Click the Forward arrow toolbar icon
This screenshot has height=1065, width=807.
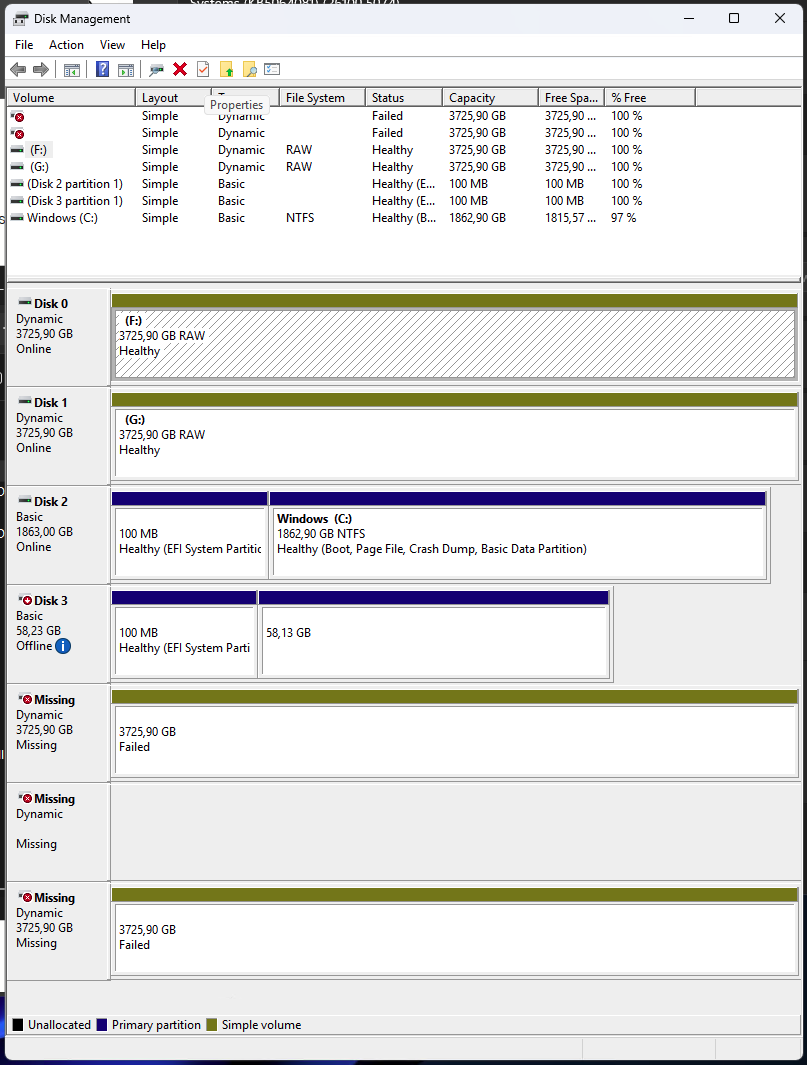(41, 69)
